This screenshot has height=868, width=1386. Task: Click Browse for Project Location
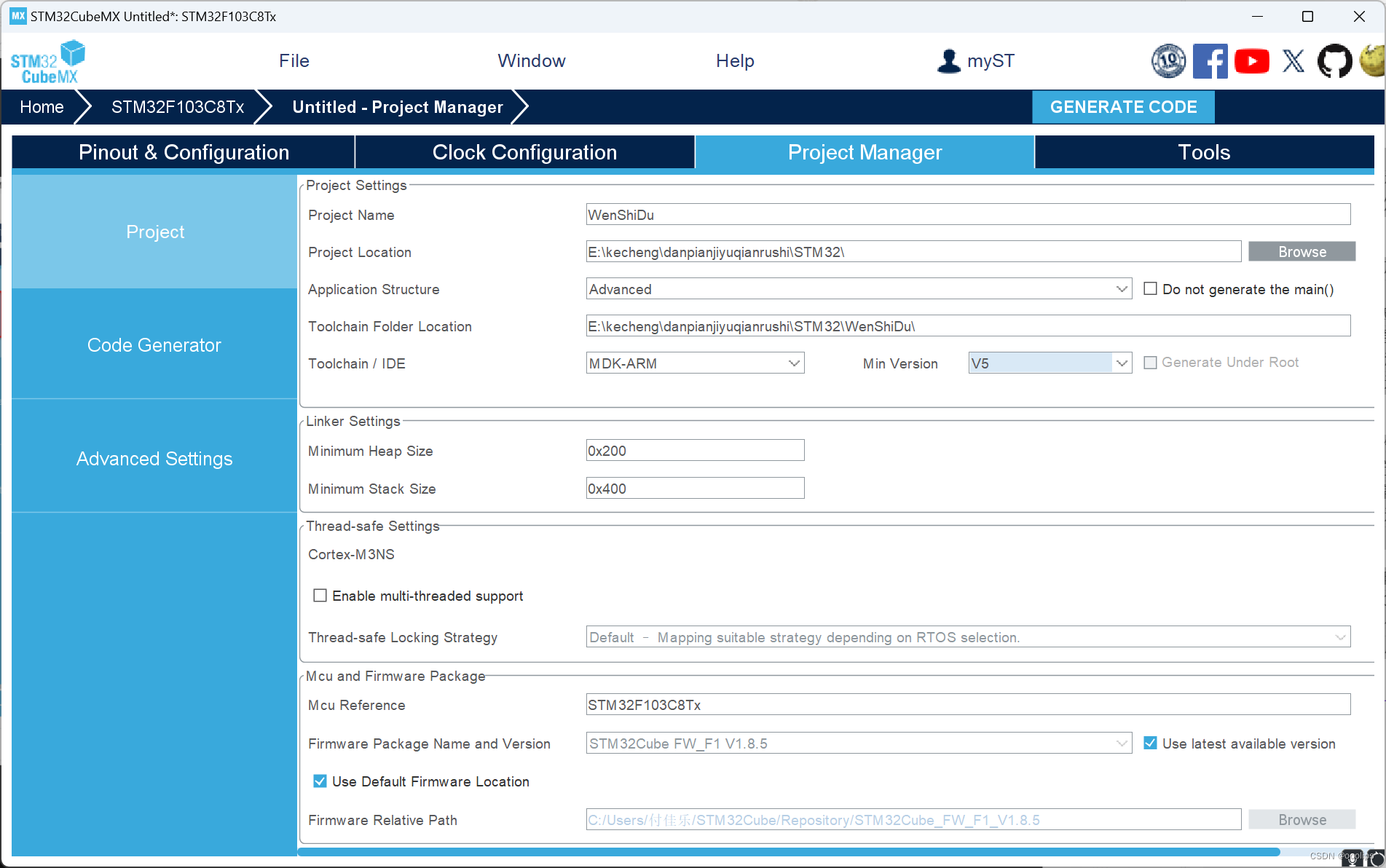click(x=1302, y=252)
